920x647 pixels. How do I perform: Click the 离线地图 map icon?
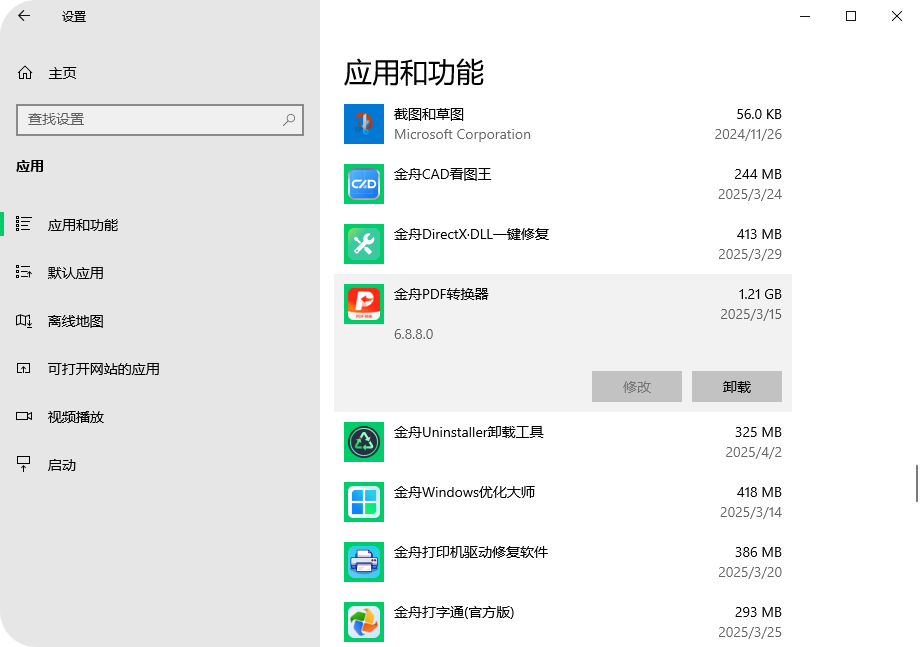click(23, 320)
